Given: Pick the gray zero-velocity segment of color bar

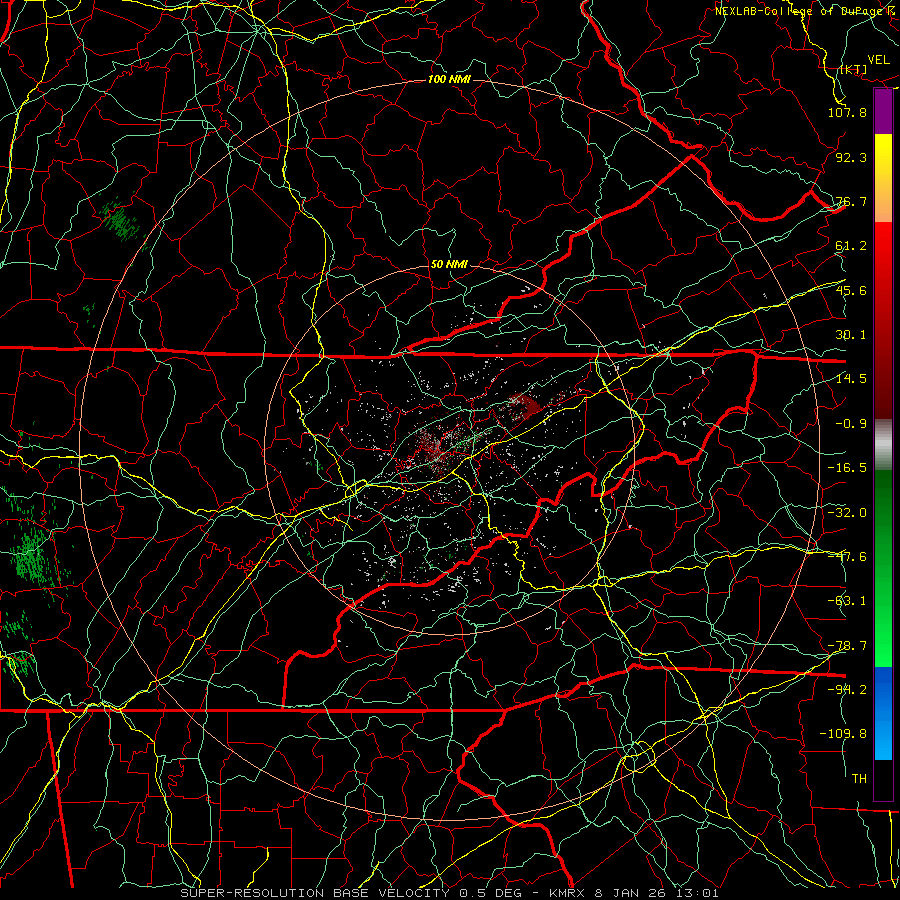Looking at the screenshot, I should point(883,445).
